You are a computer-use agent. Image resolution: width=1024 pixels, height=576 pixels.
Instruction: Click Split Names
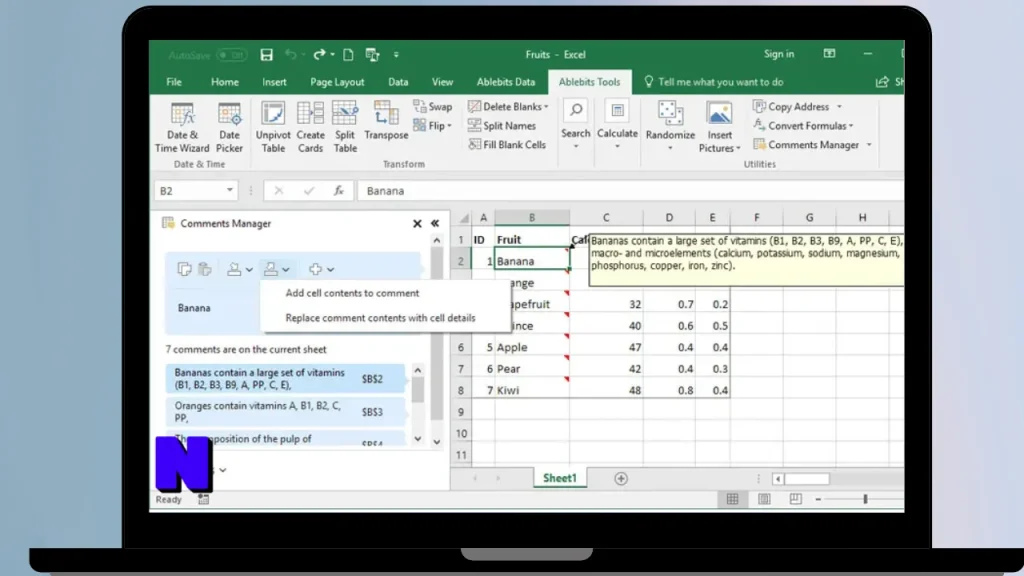502,125
